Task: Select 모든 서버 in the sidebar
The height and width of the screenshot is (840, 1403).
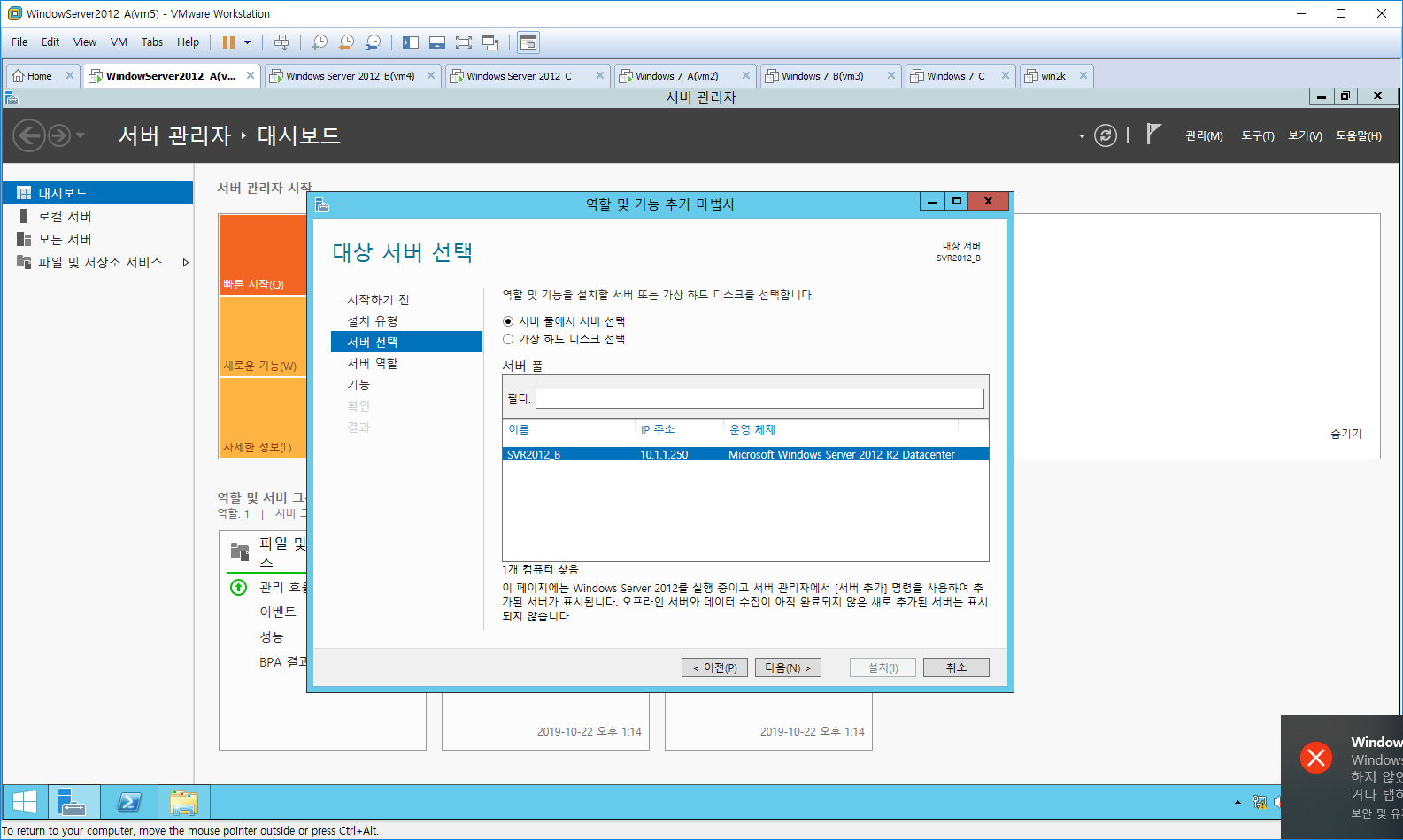Action: (97, 239)
